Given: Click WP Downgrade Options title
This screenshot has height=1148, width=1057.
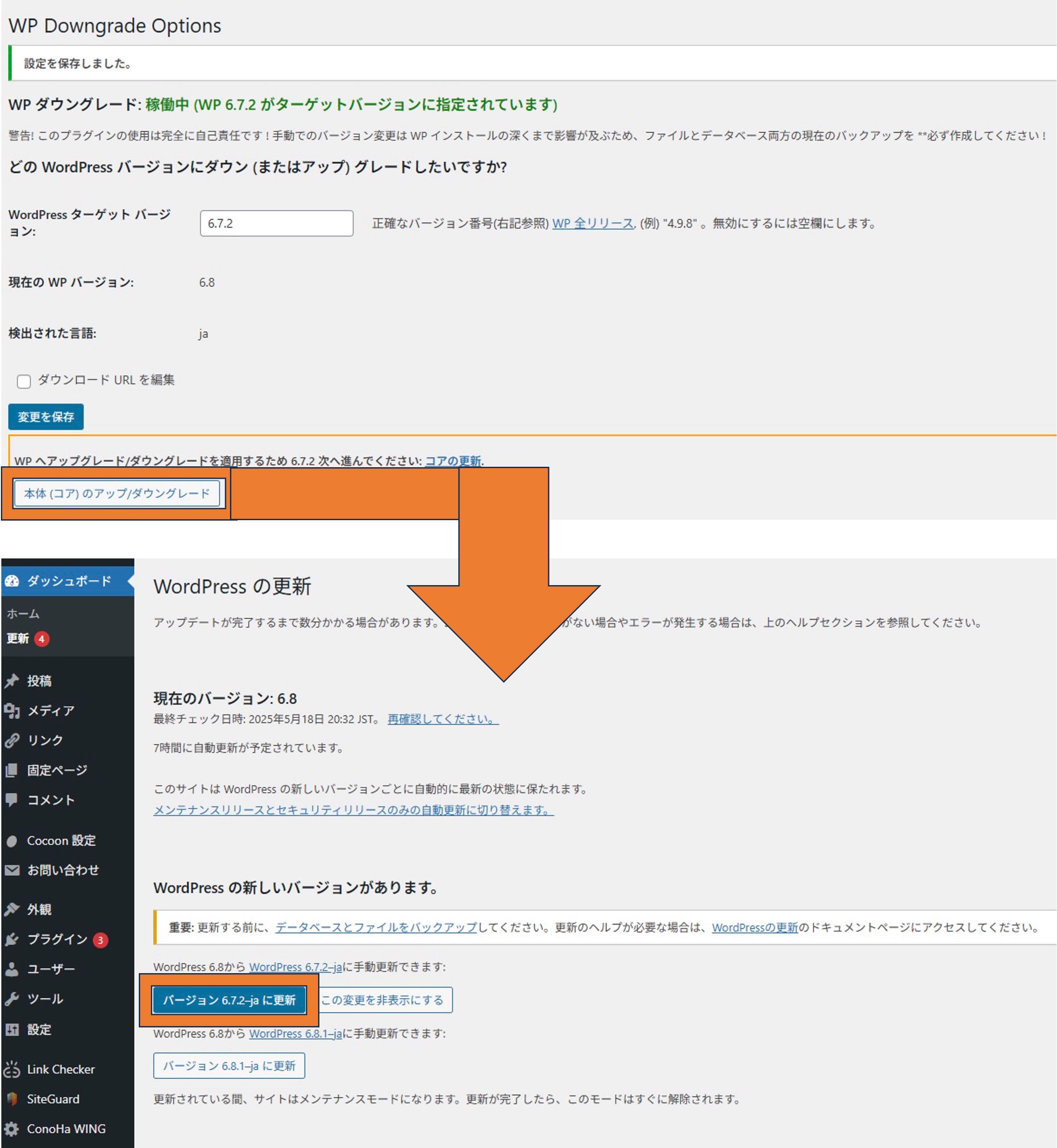Looking at the screenshot, I should [x=115, y=26].
